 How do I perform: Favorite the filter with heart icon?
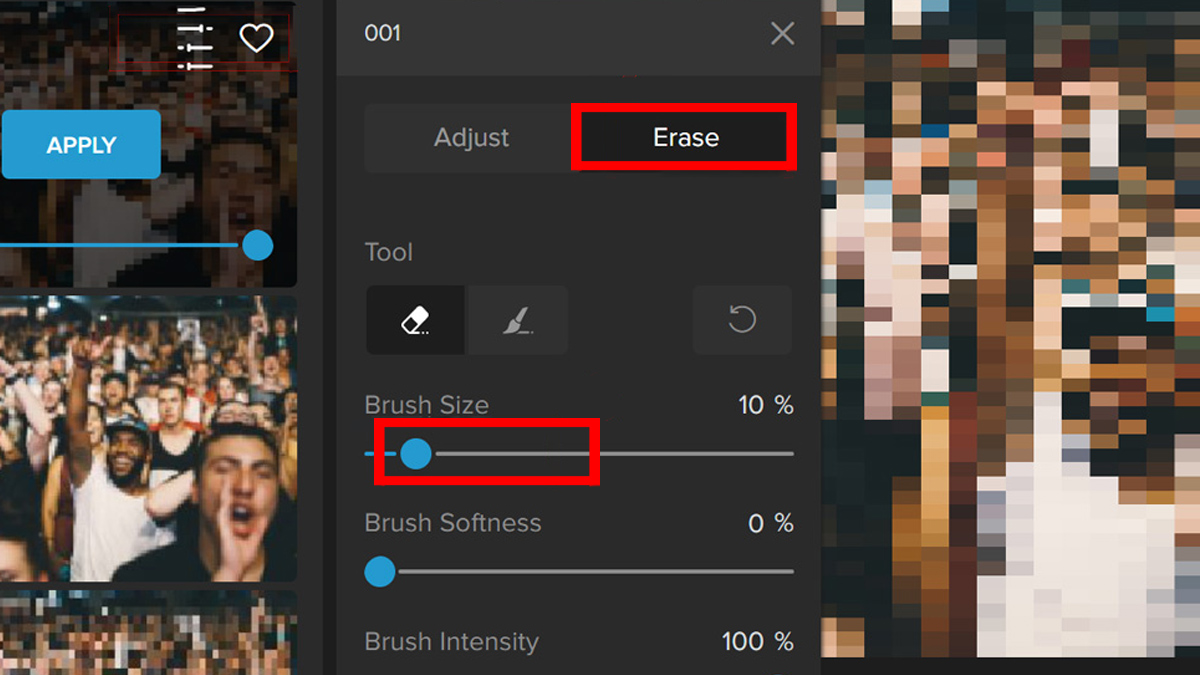coord(256,39)
